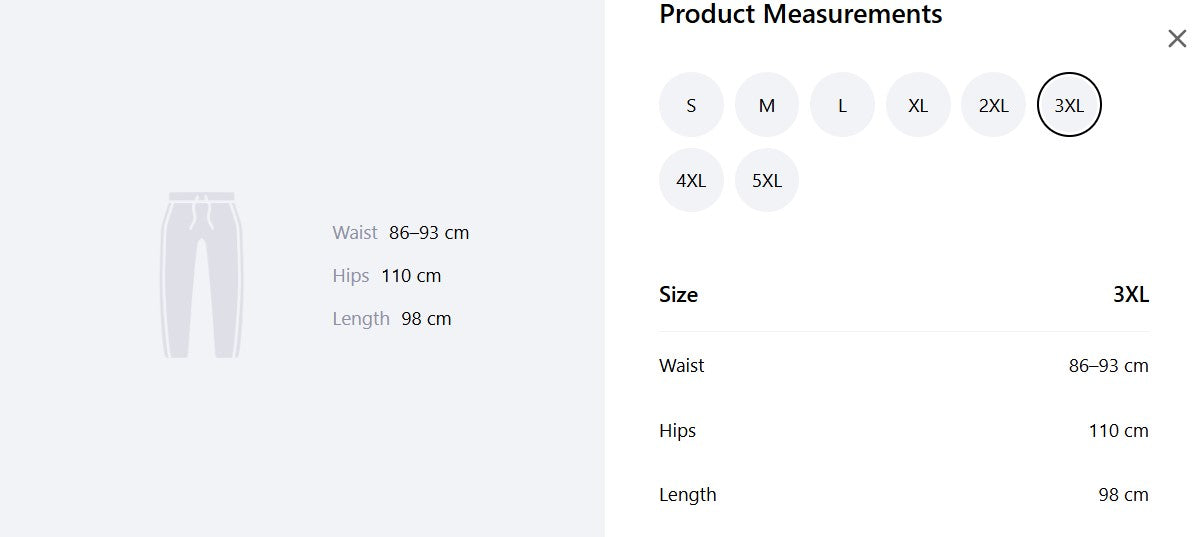
Task: Click the 86–93 cm waist value in the table
Action: [1109, 366]
